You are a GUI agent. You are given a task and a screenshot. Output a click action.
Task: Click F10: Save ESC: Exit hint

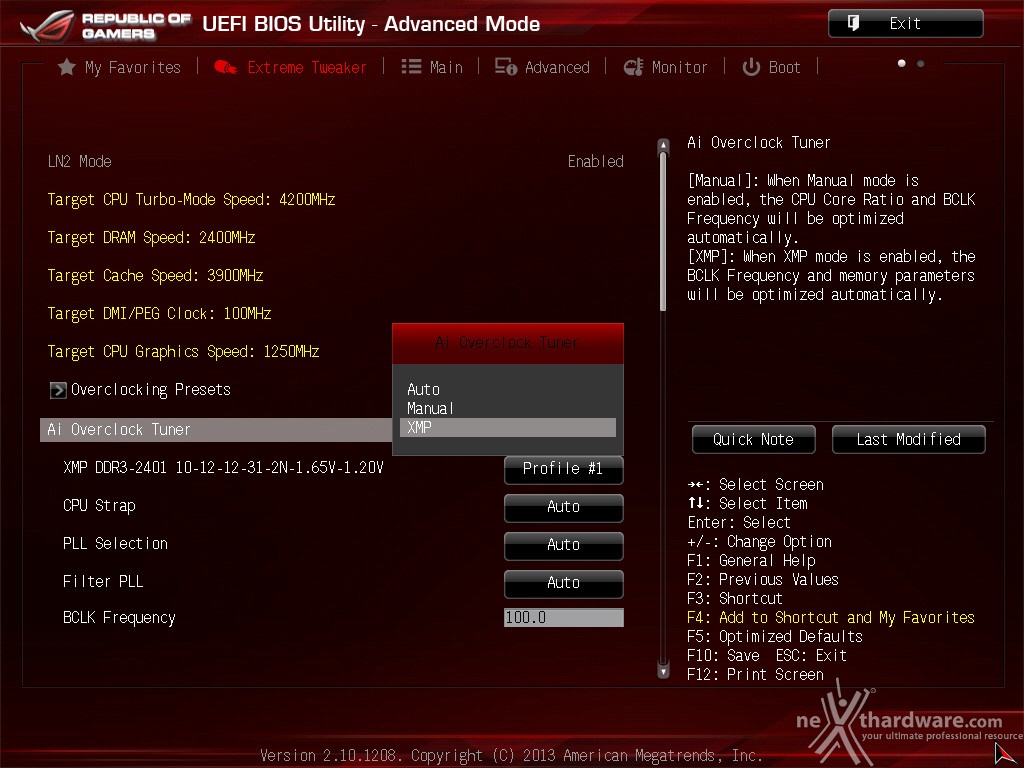coord(767,656)
